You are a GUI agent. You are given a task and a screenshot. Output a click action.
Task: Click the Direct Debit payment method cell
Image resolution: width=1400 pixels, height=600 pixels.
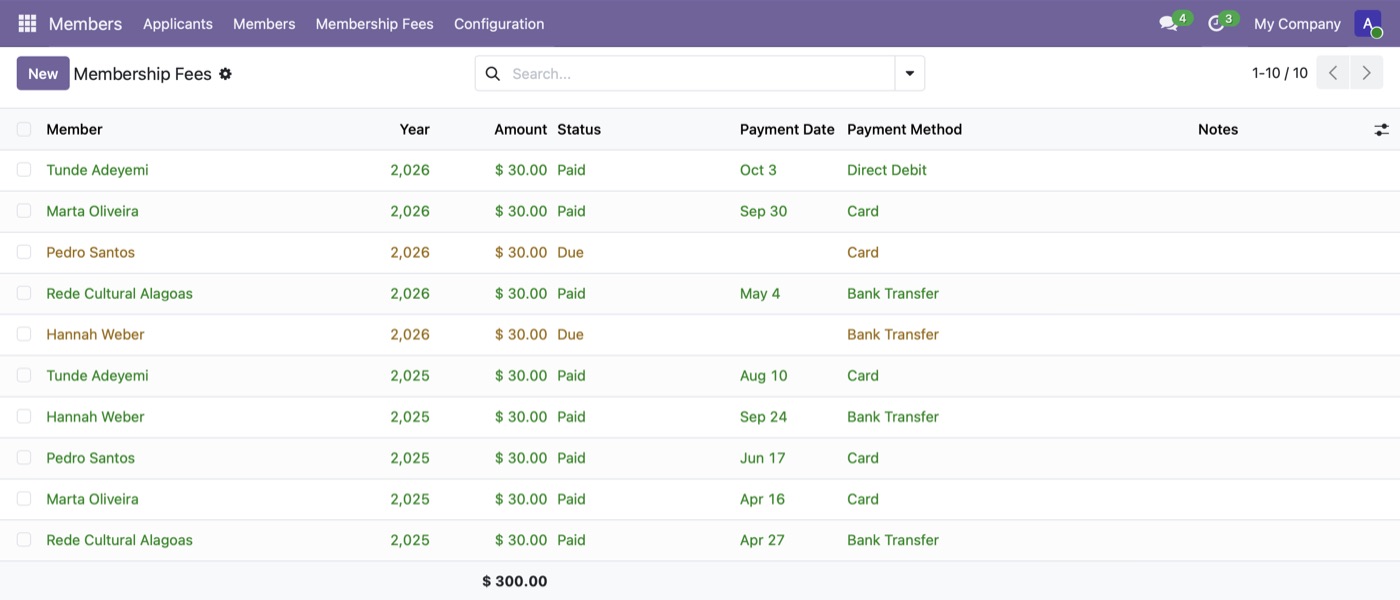[887, 170]
